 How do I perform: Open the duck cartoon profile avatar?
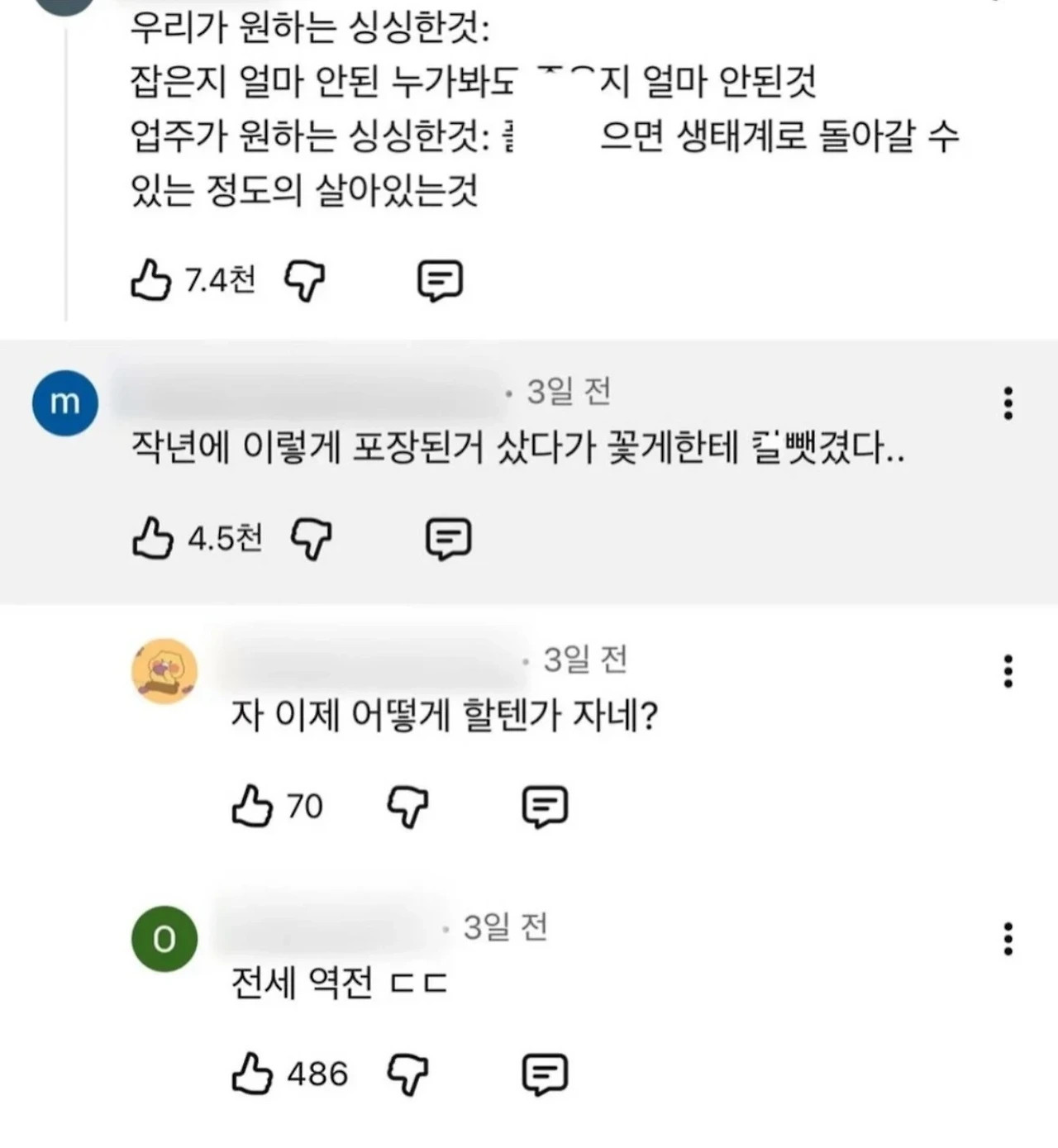[x=165, y=671]
